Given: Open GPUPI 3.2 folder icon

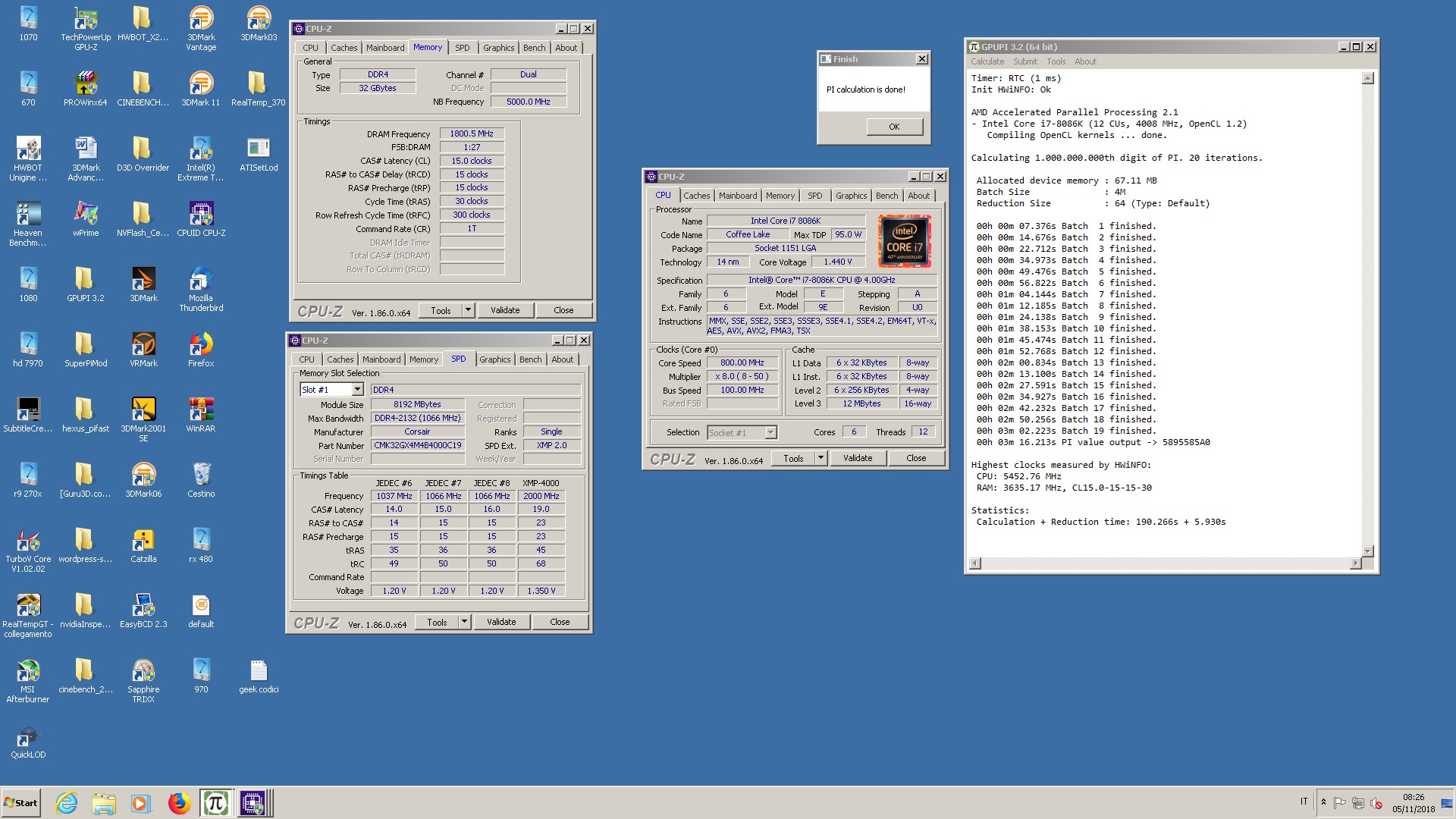Looking at the screenshot, I should coord(86,285).
